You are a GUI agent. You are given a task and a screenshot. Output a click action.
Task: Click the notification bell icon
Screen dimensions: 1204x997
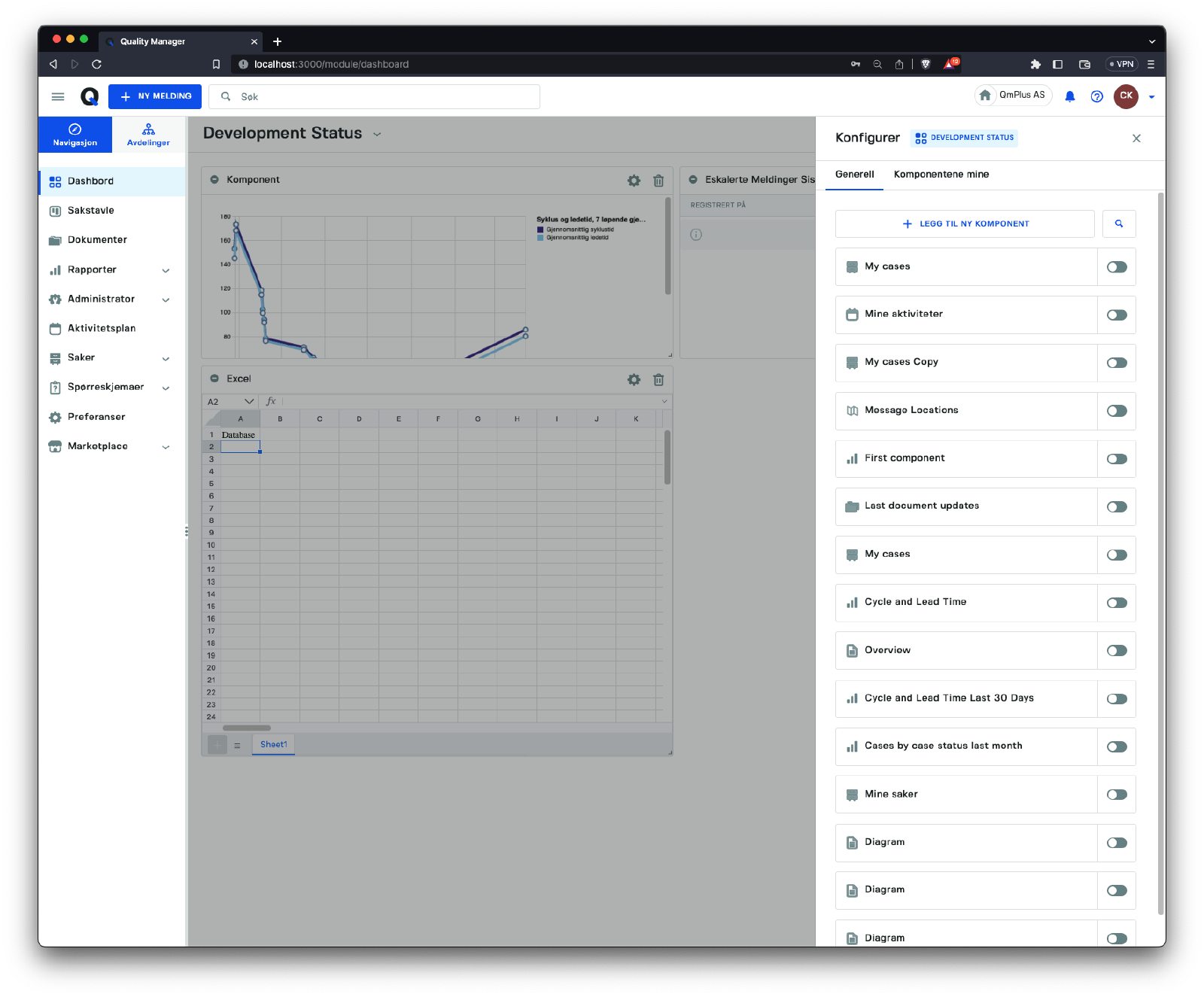click(x=1069, y=96)
